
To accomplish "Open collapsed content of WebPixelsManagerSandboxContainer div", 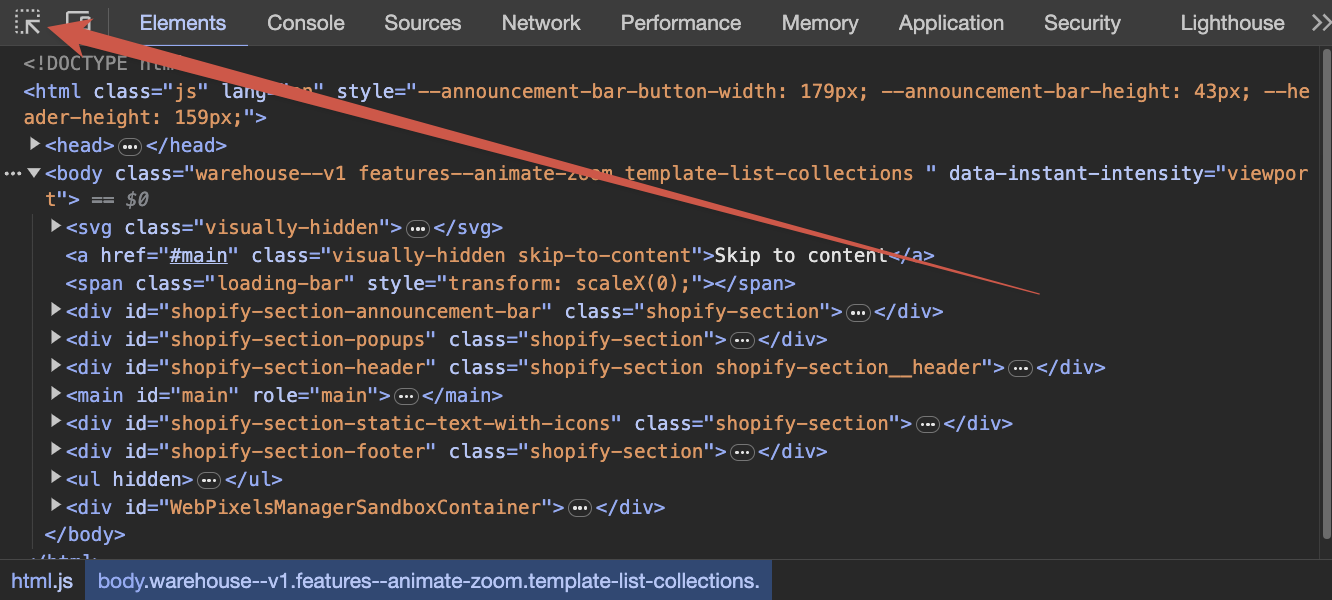I will 580,508.
